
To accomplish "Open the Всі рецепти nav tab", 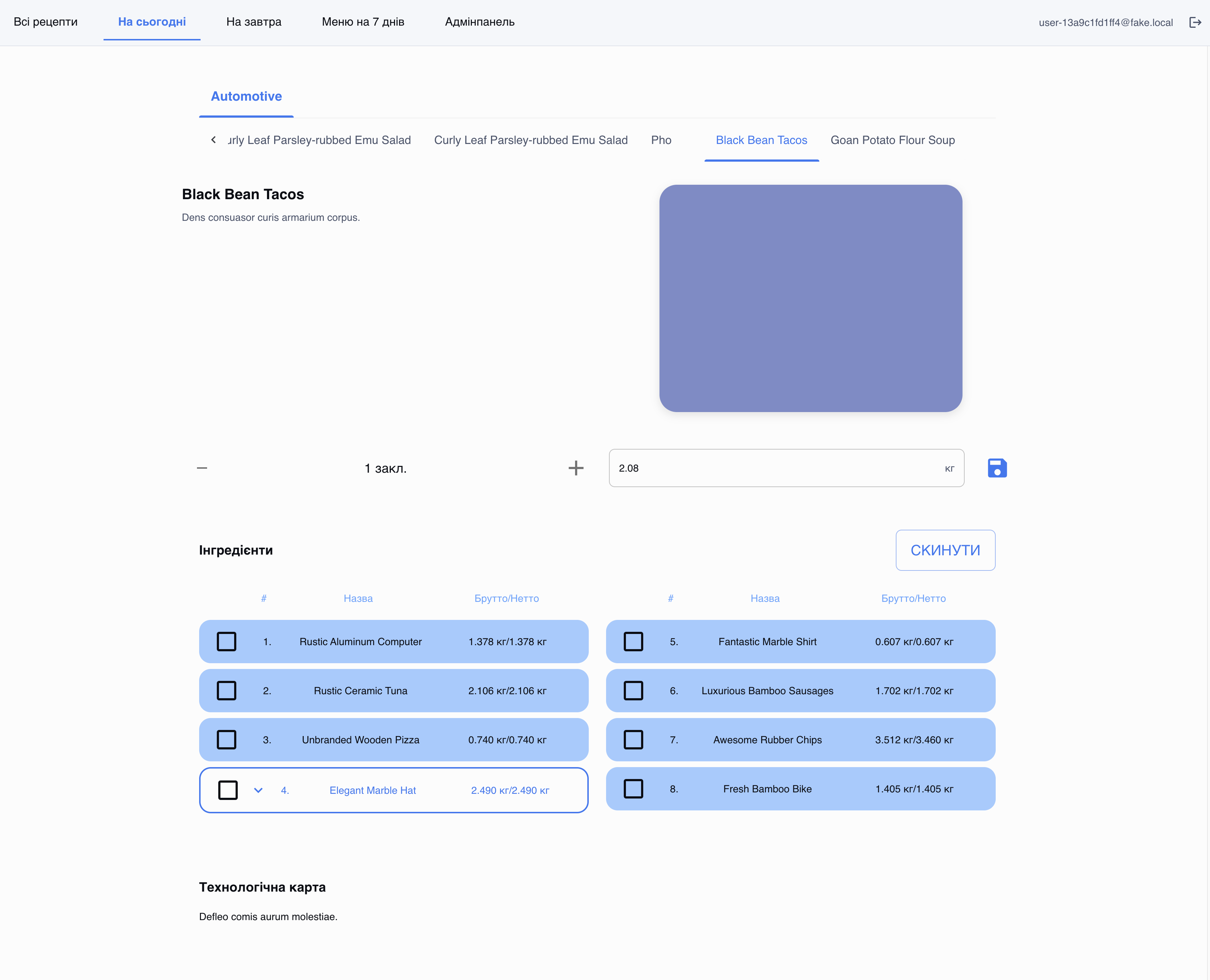I will (46, 22).
